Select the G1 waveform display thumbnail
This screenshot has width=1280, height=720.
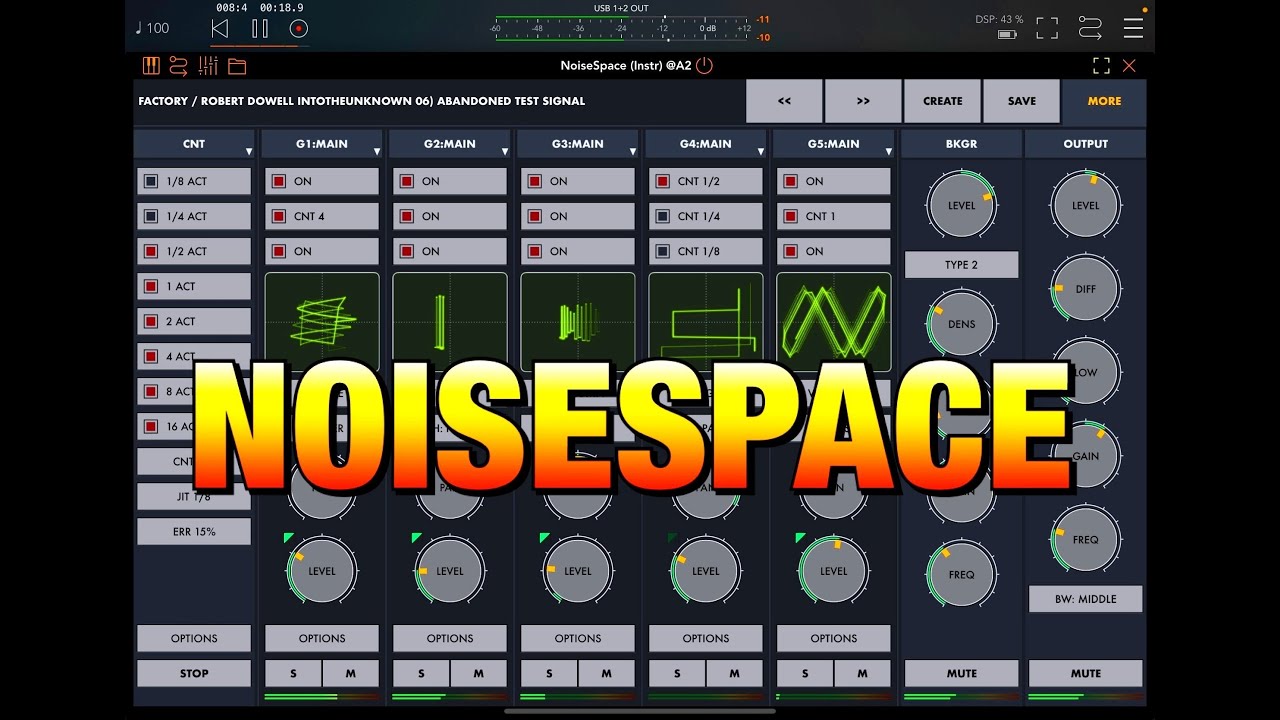[x=322, y=322]
